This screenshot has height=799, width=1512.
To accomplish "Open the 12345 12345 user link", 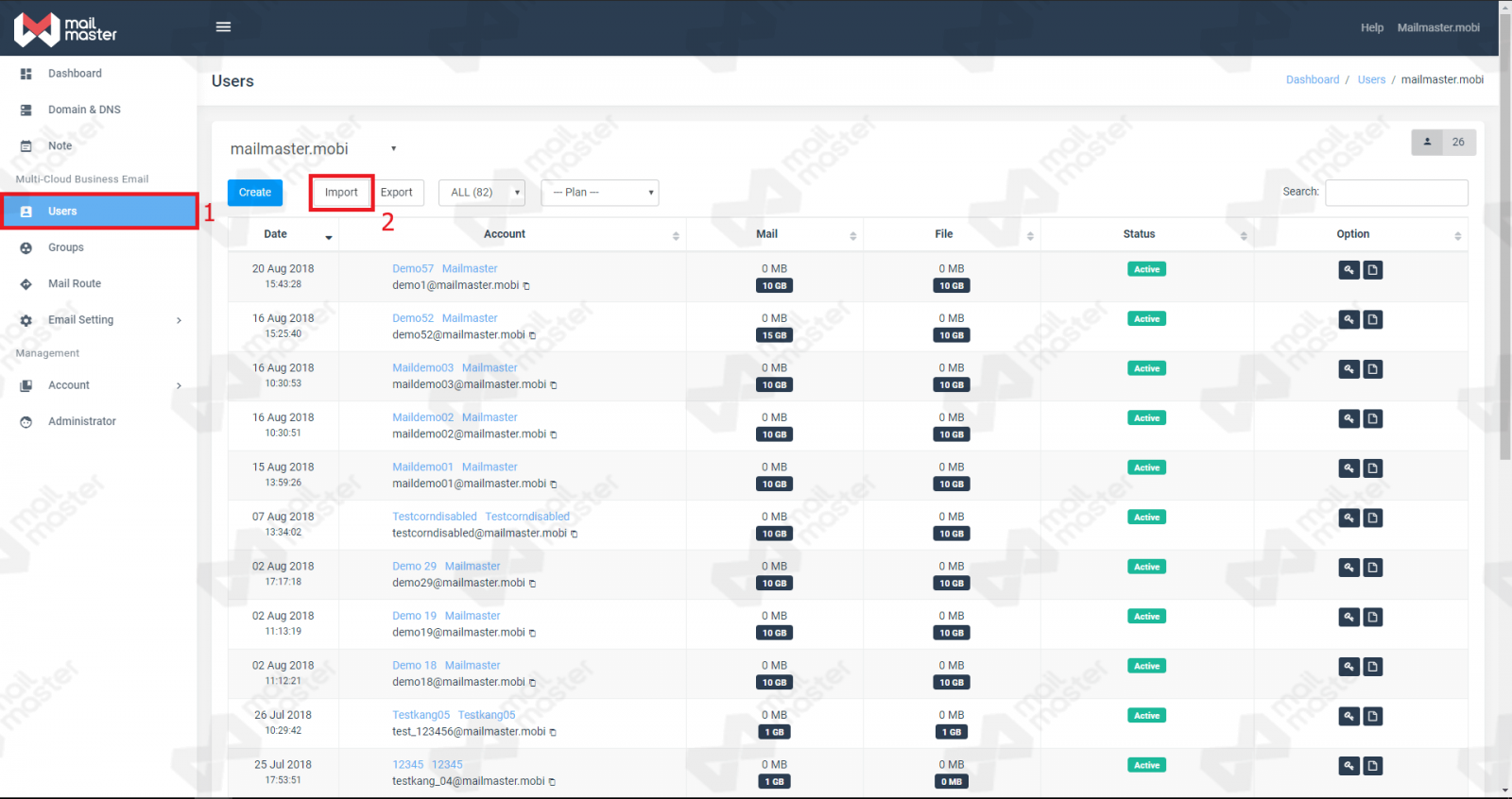I will coord(427,765).
